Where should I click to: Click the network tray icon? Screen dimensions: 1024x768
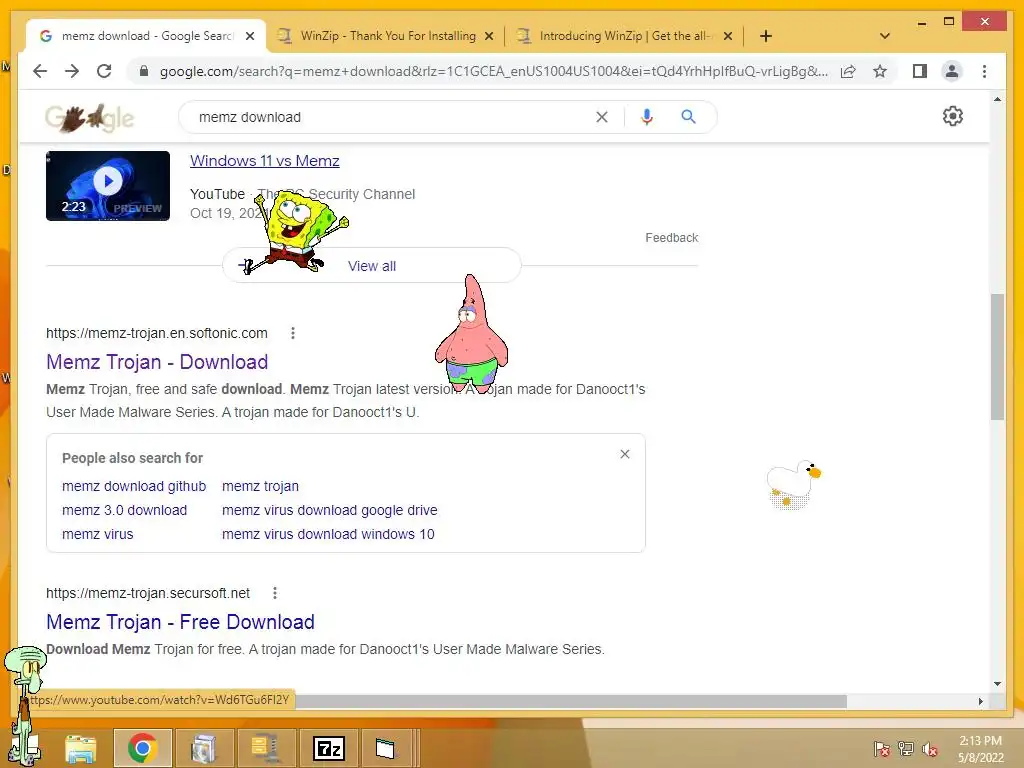tap(906, 749)
